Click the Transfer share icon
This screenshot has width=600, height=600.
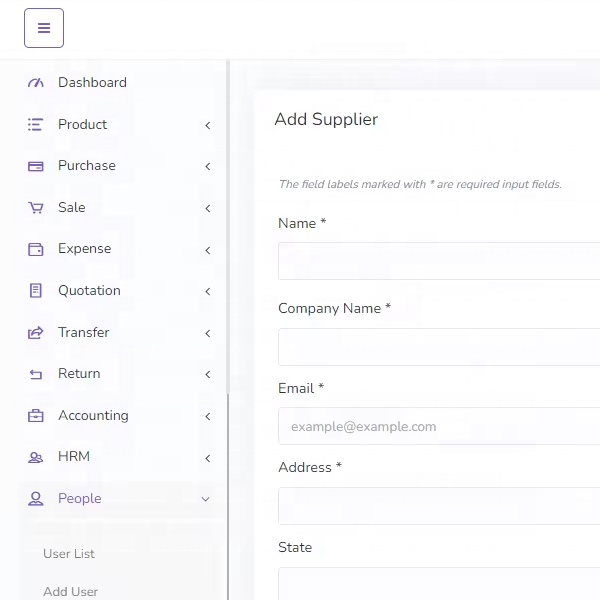(x=36, y=333)
